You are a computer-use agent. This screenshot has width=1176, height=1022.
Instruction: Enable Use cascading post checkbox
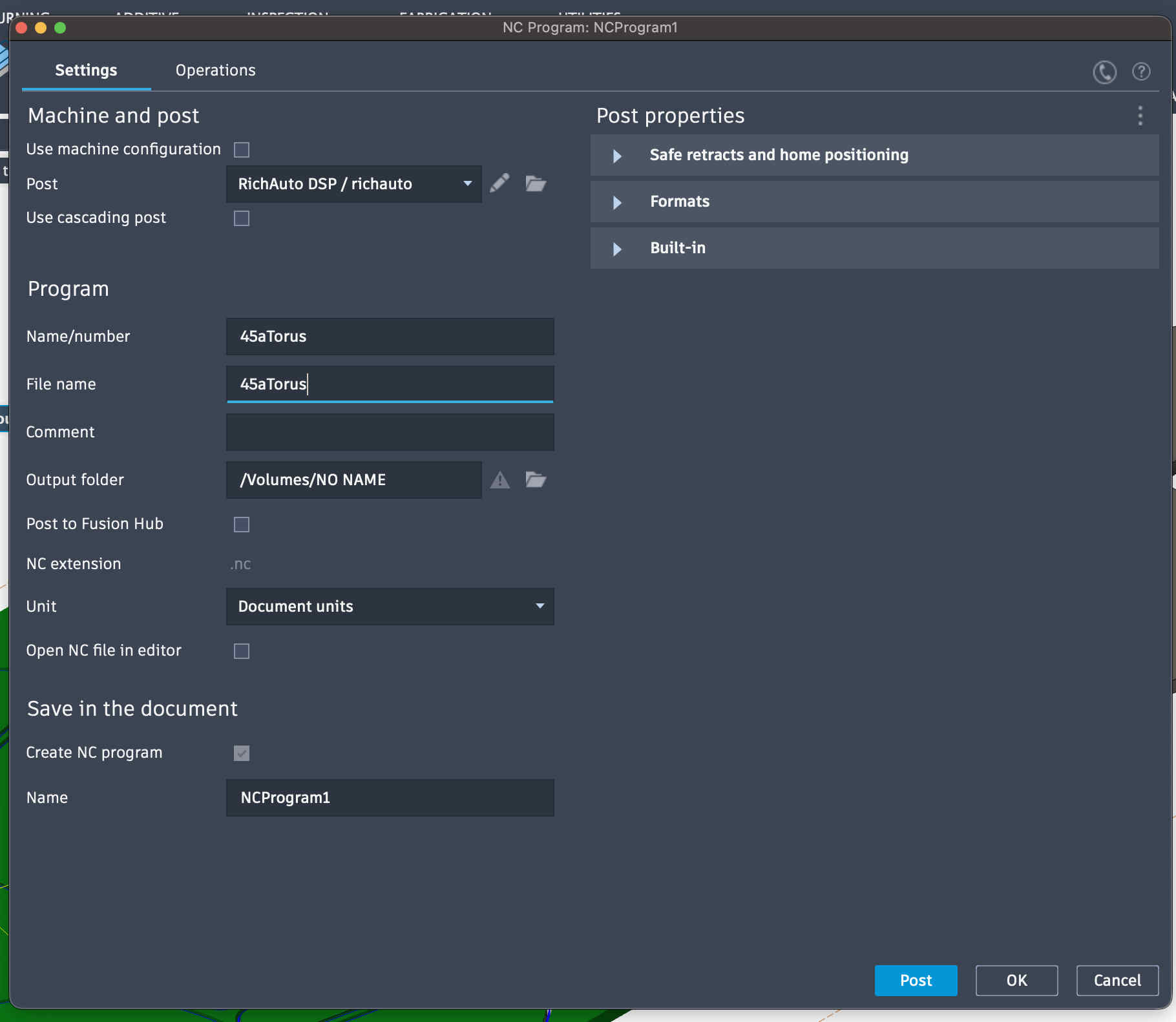coord(242,218)
